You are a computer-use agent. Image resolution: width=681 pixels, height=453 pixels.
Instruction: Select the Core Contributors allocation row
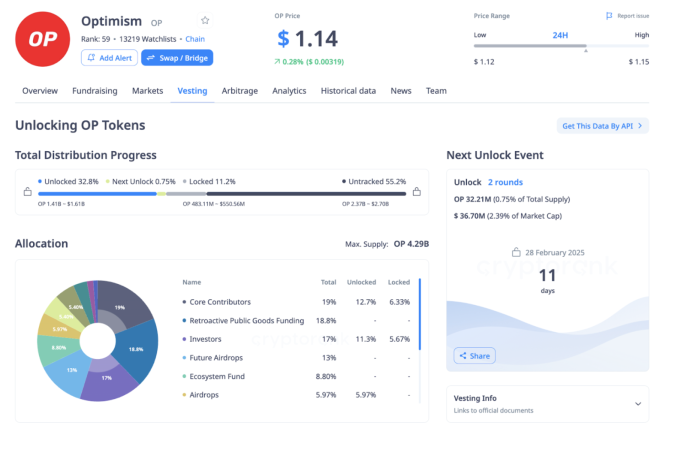(296, 302)
